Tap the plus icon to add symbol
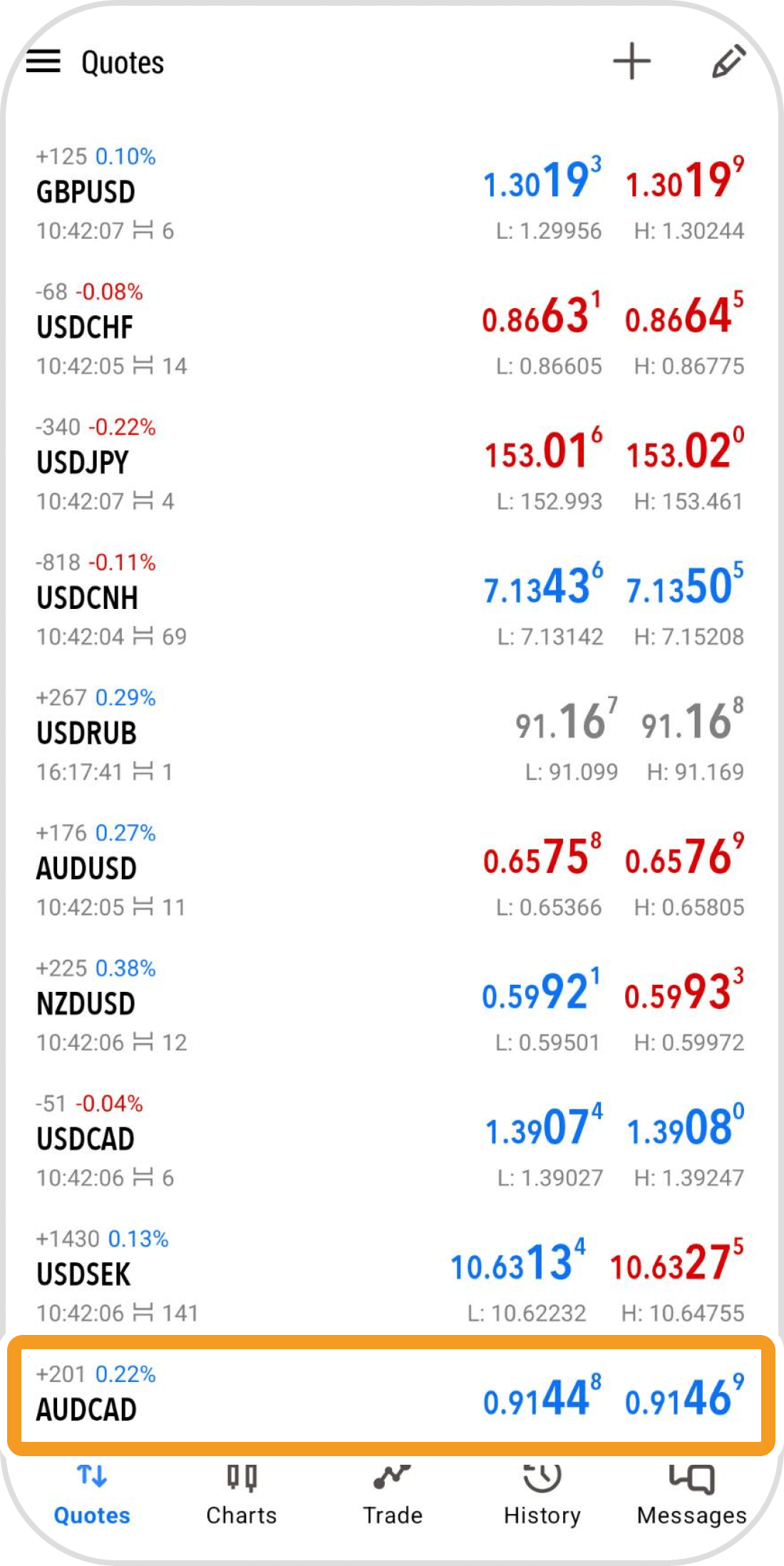784x1566 pixels. [631, 61]
